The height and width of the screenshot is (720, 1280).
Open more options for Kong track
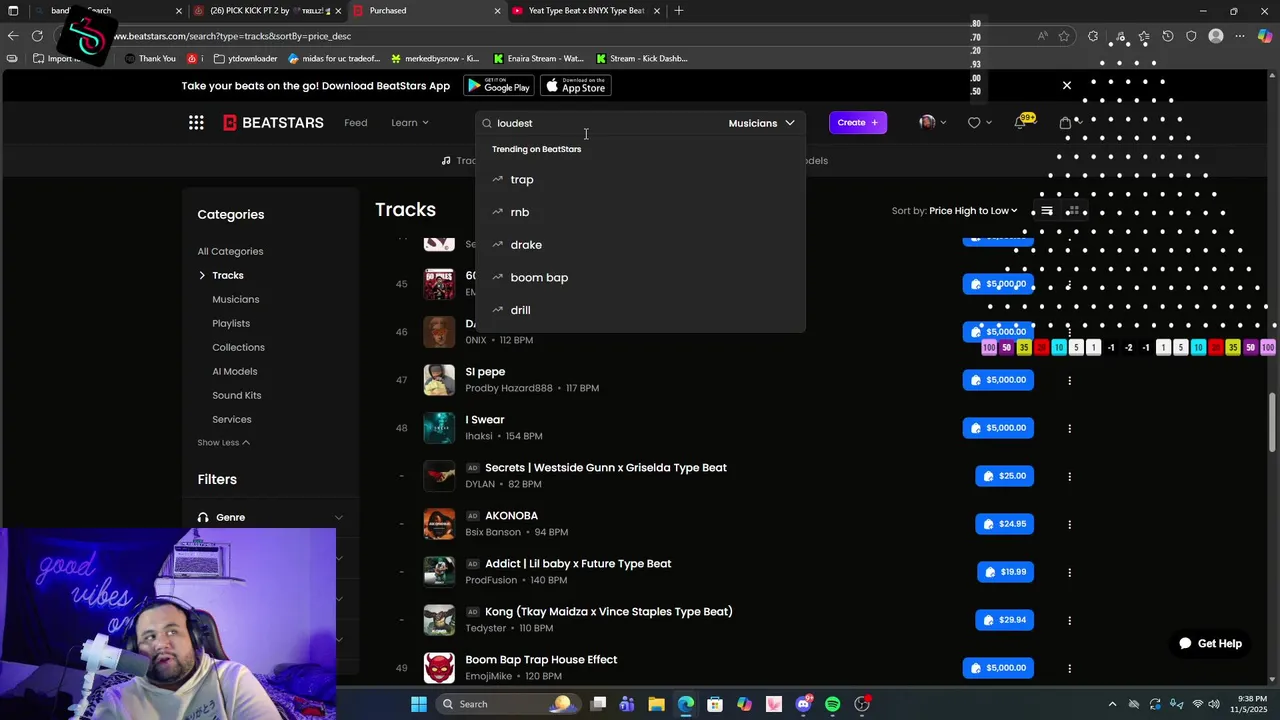(x=1069, y=620)
